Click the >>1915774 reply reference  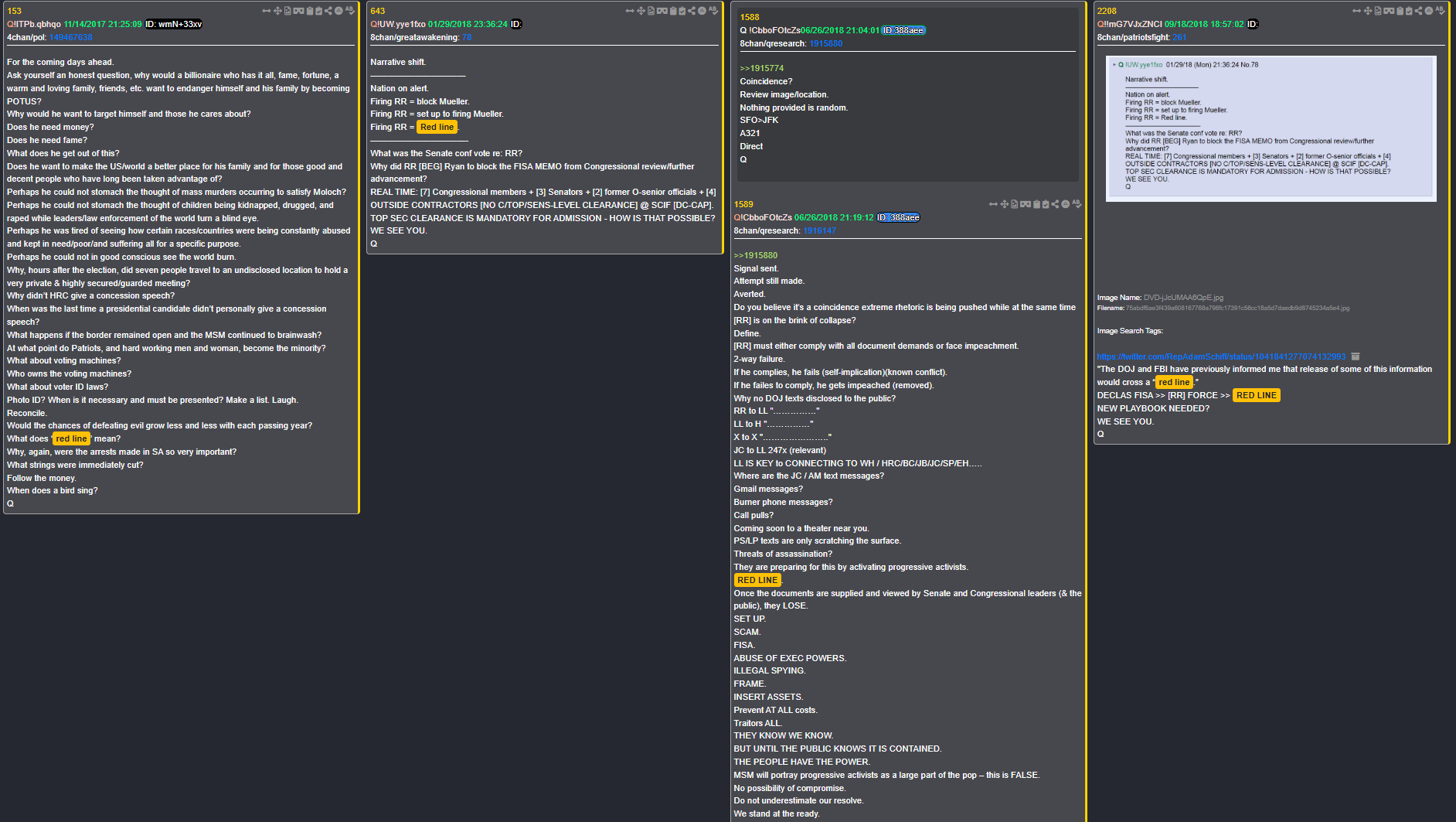point(762,68)
